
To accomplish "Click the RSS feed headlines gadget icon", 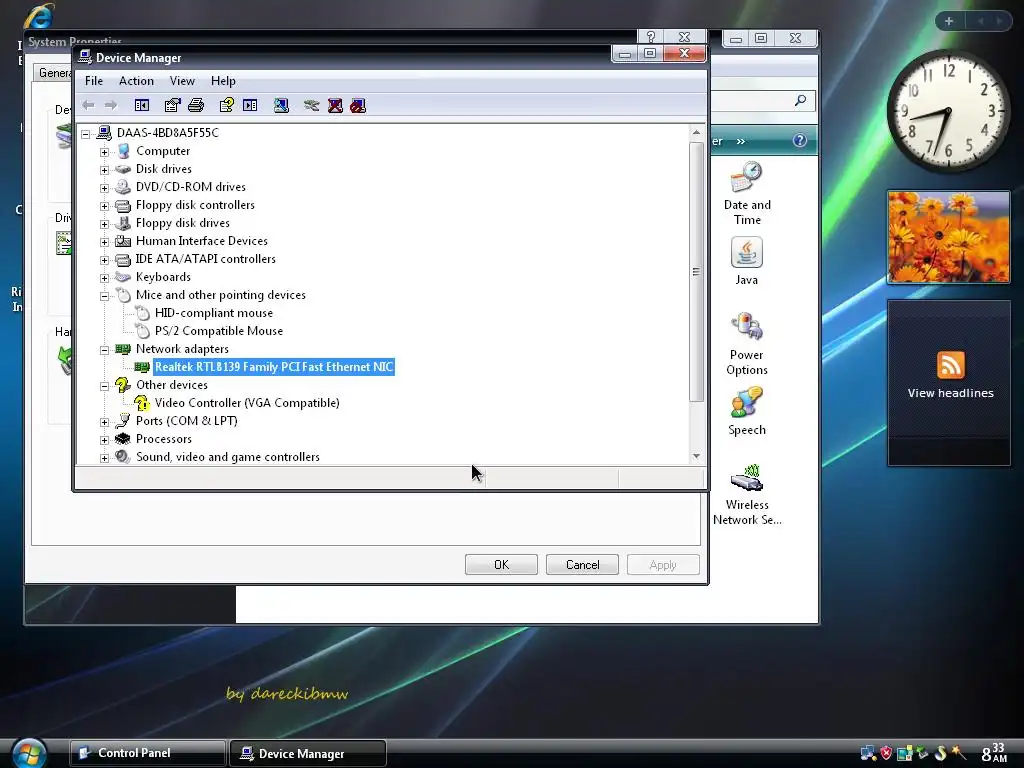I will (950, 365).
